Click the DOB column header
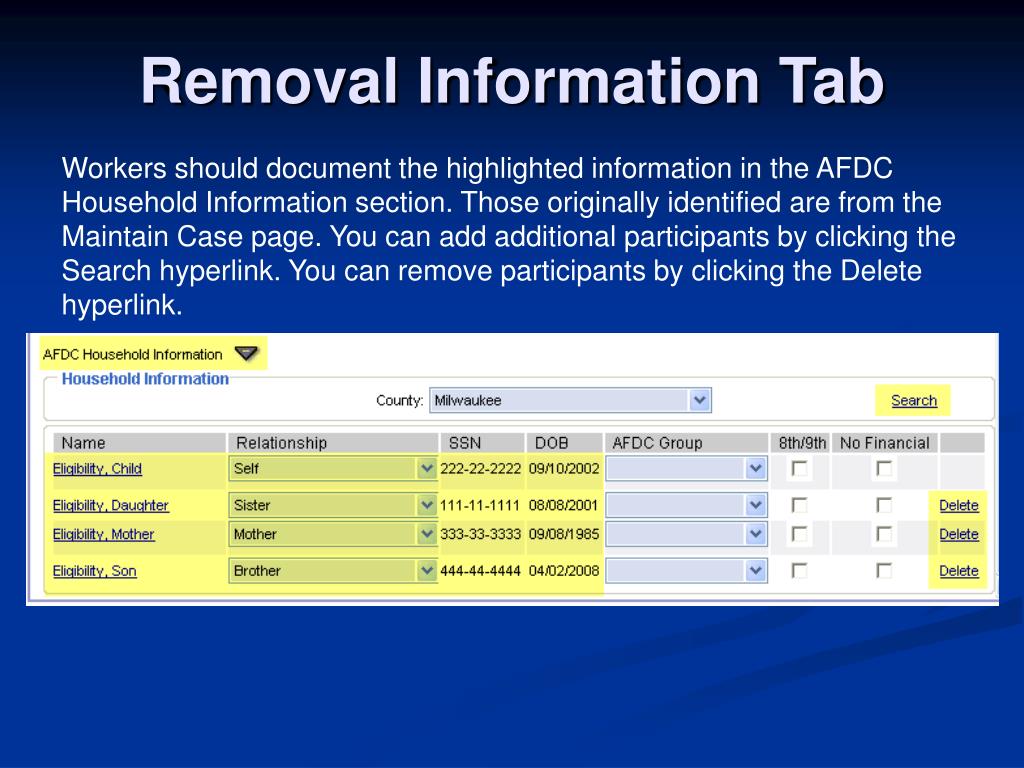The width and height of the screenshot is (1024, 768). [564, 443]
